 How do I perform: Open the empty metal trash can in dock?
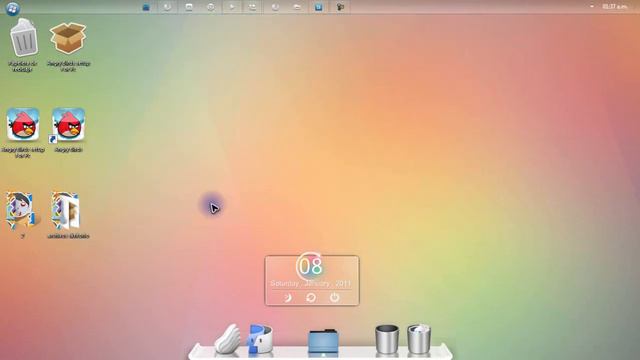tap(387, 339)
